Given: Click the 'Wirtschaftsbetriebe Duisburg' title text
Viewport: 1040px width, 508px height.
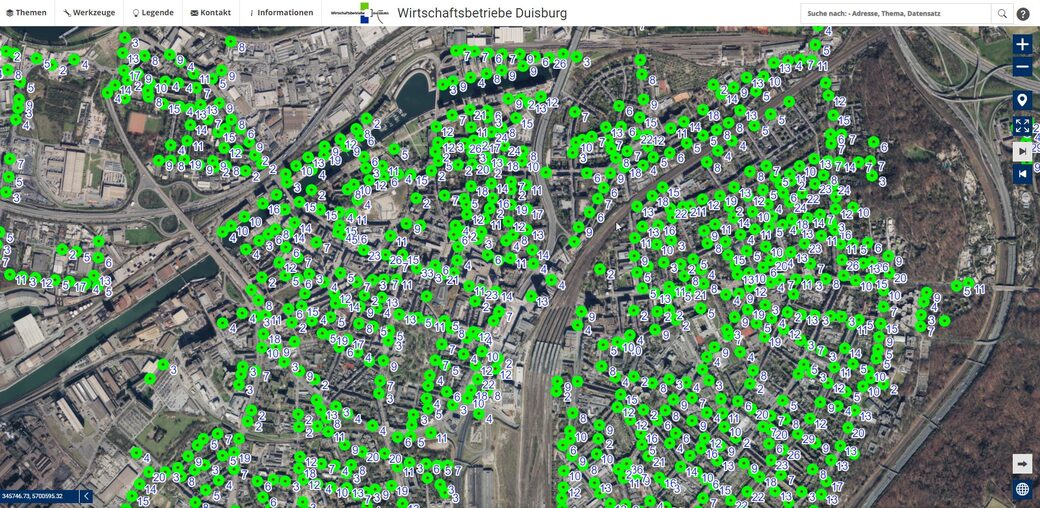Looking at the screenshot, I should (x=482, y=13).
